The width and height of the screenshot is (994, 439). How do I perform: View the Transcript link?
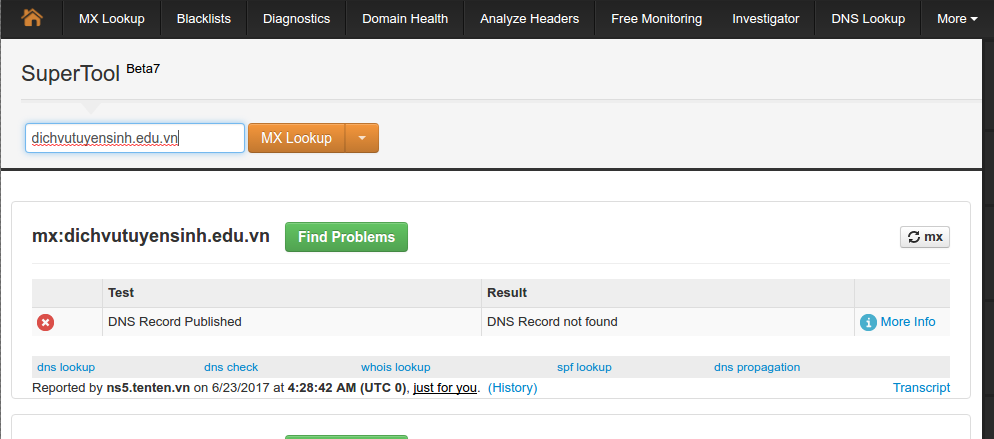[921, 388]
